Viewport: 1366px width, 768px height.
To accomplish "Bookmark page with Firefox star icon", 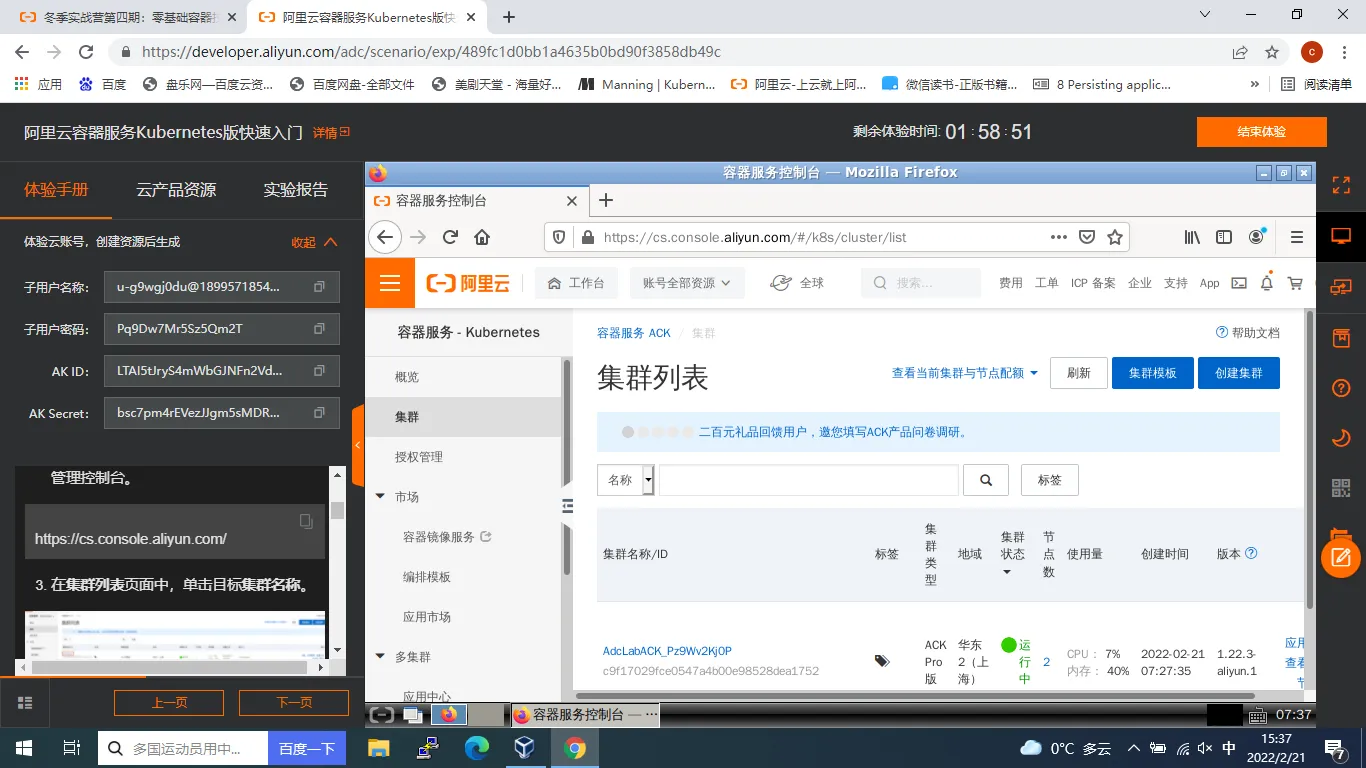I will coord(1115,237).
